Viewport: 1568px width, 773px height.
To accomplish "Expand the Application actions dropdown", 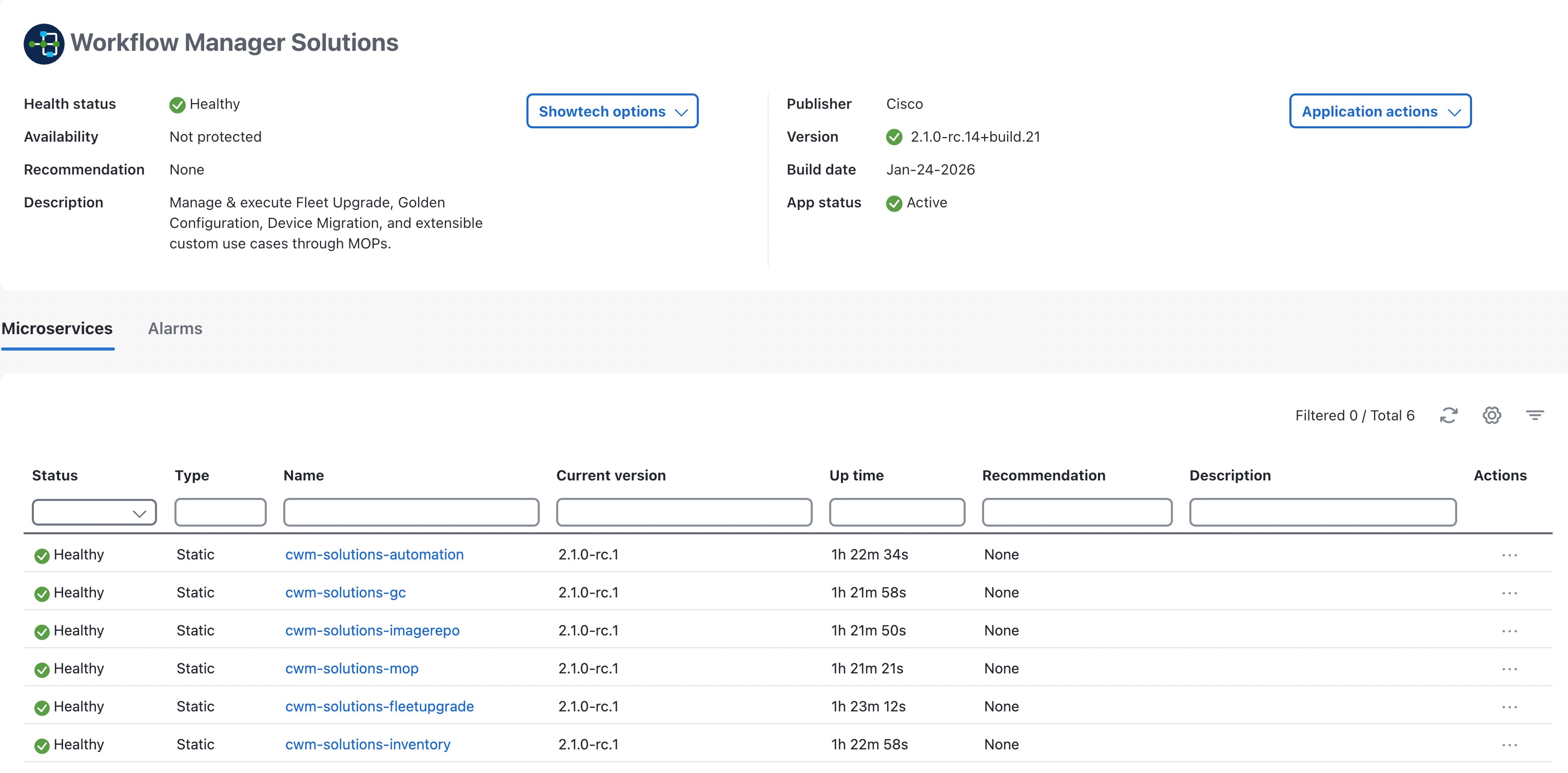I will 1380,111.
